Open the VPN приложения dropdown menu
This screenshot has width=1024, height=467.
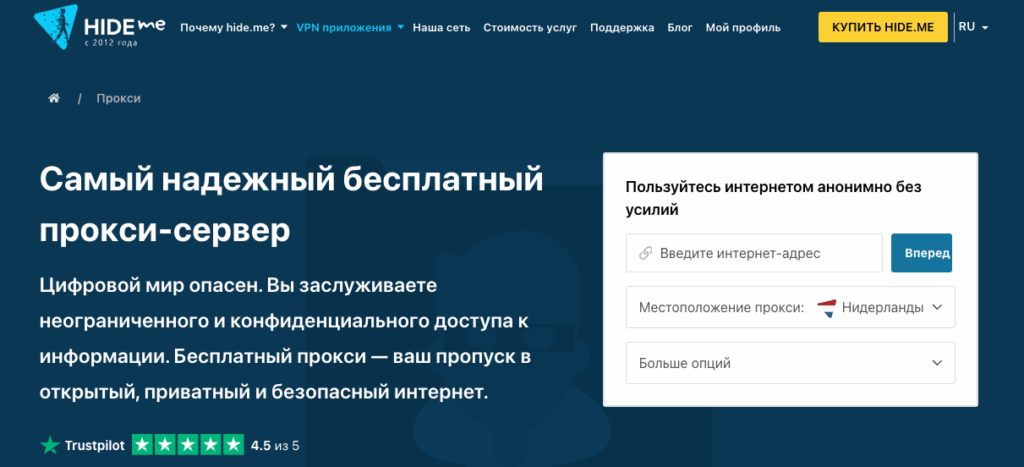click(x=350, y=28)
